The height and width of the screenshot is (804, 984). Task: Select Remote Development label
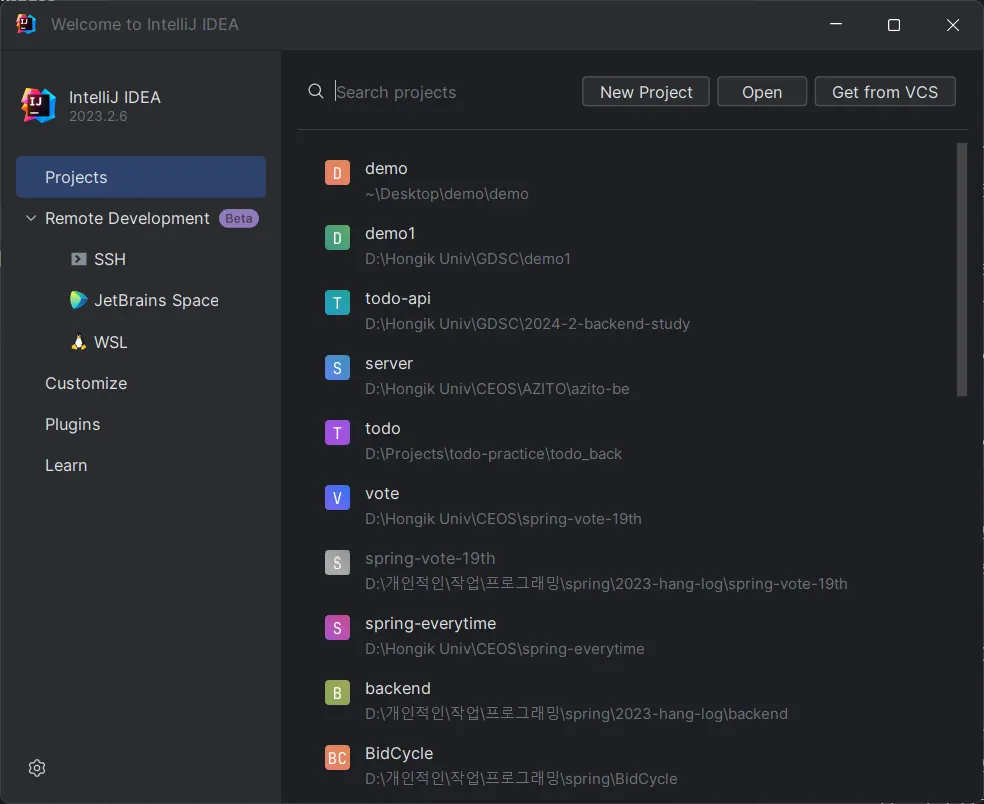[x=127, y=218]
